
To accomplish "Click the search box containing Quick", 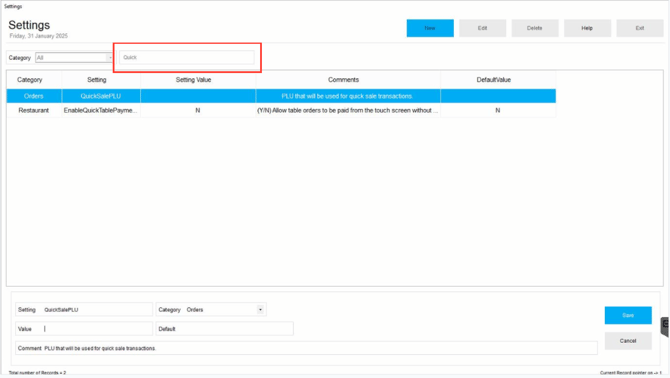I will pos(187,57).
